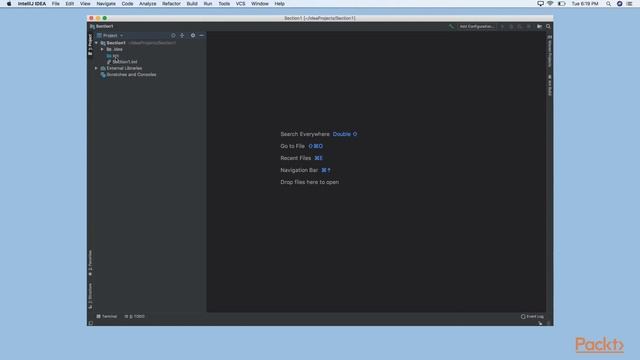The image size is (640, 360).
Task: Click the Apple menu icon
Action: (9, 4)
